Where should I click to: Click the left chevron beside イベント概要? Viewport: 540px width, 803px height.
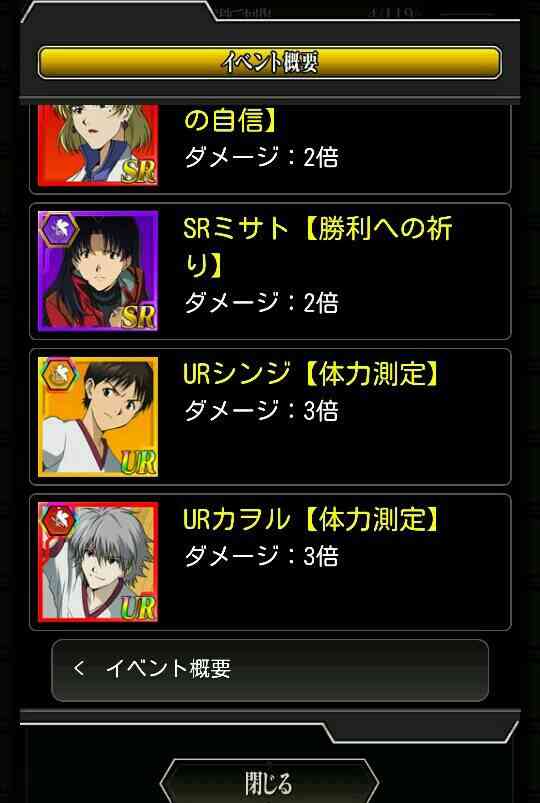[x=78, y=668]
